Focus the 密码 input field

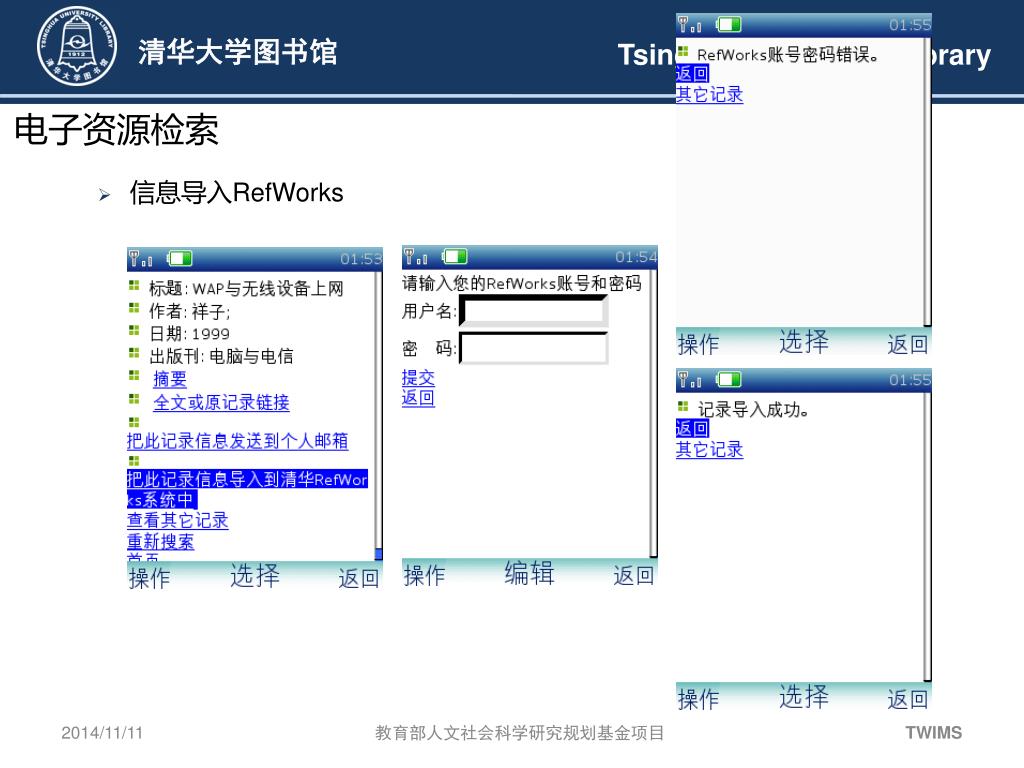pyautogui.click(x=534, y=348)
